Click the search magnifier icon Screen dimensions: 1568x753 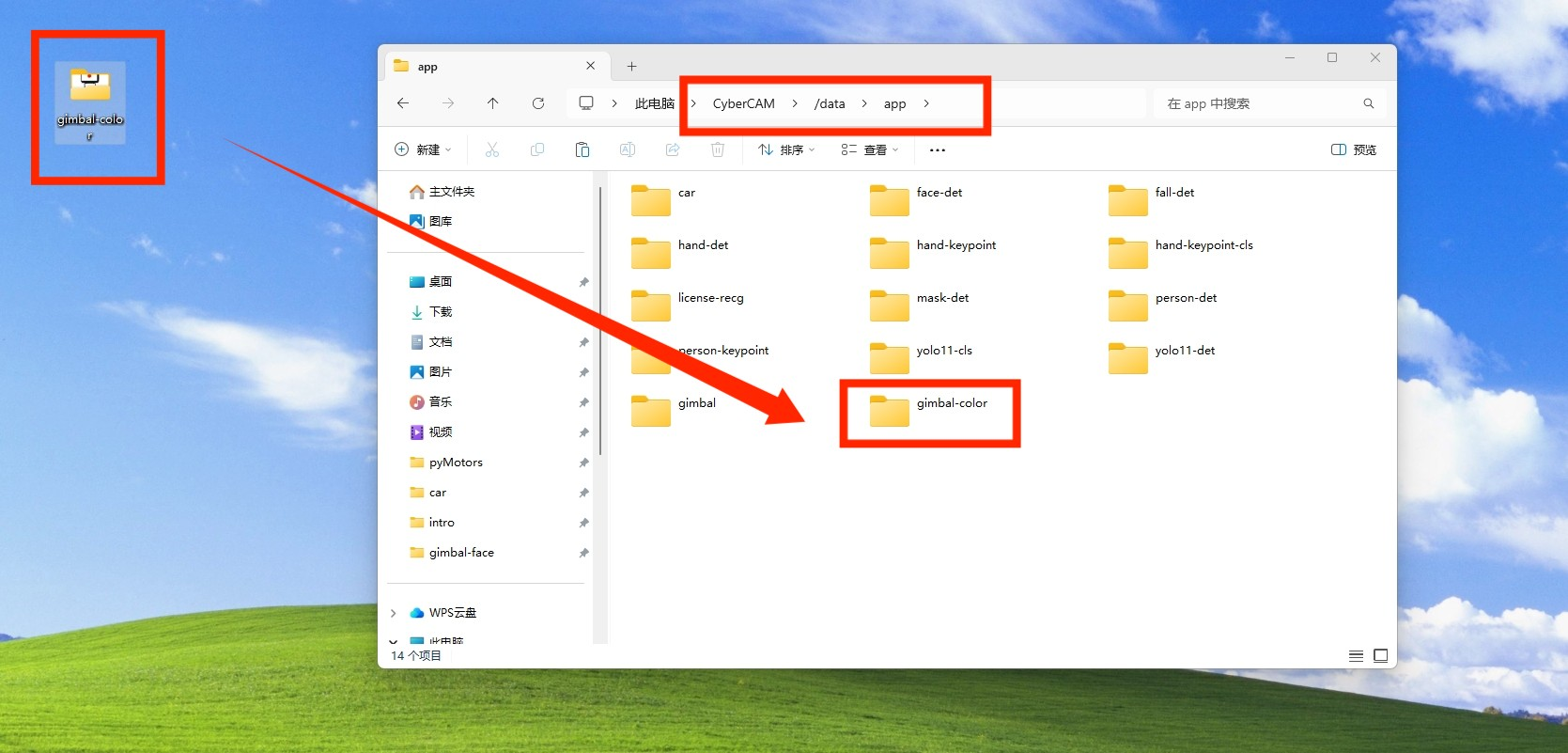click(x=1369, y=103)
